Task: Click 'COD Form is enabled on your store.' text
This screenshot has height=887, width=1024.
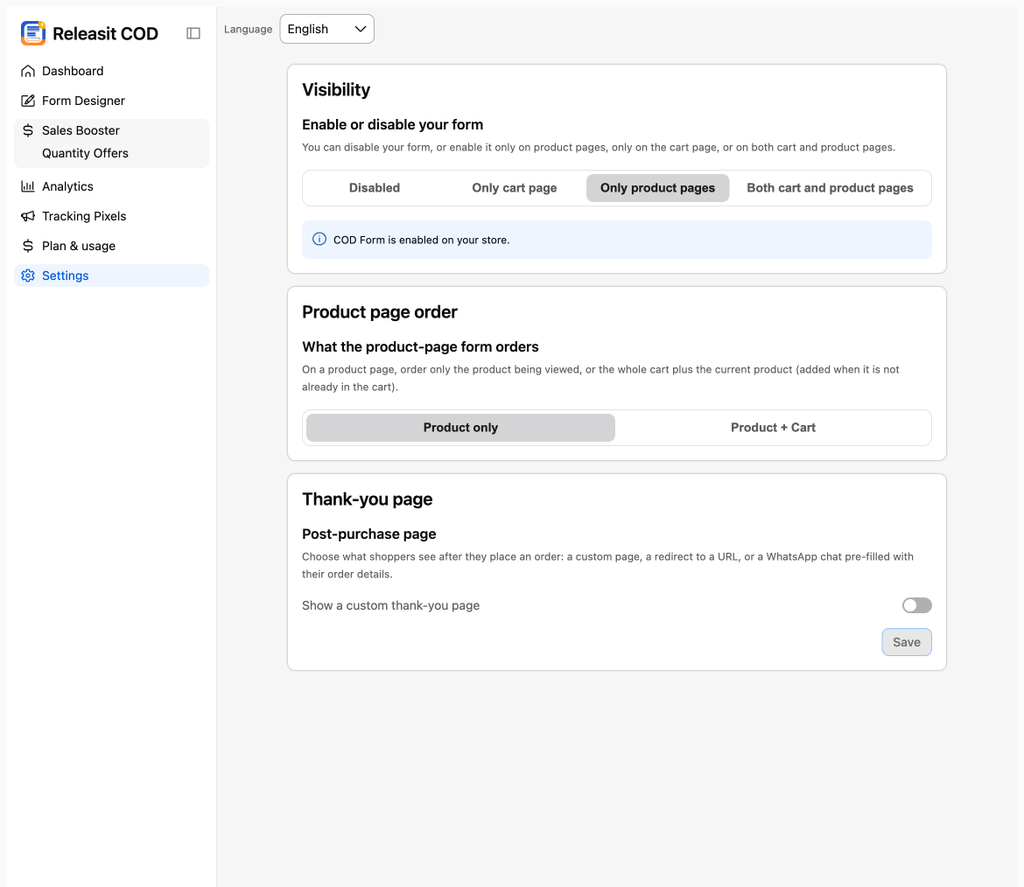Action: tap(421, 240)
